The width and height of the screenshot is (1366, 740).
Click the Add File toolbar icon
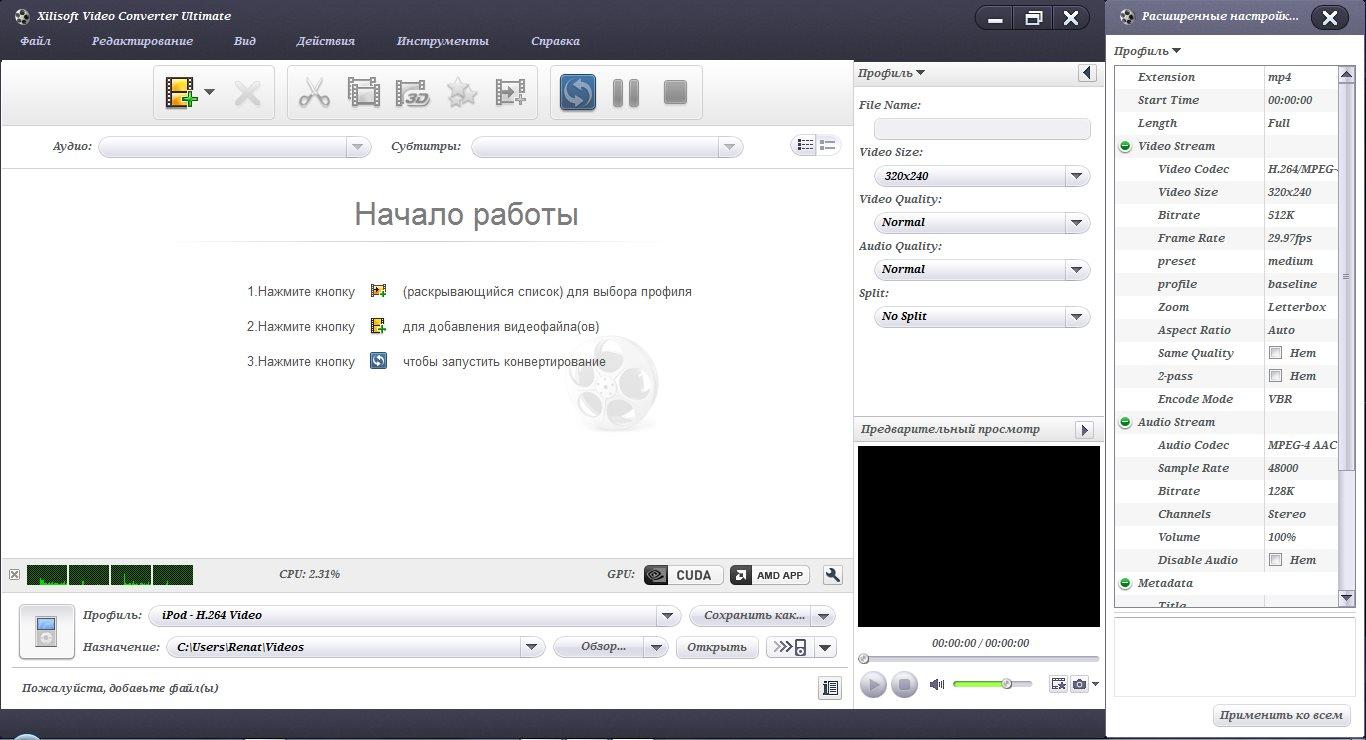coord(181,93)
